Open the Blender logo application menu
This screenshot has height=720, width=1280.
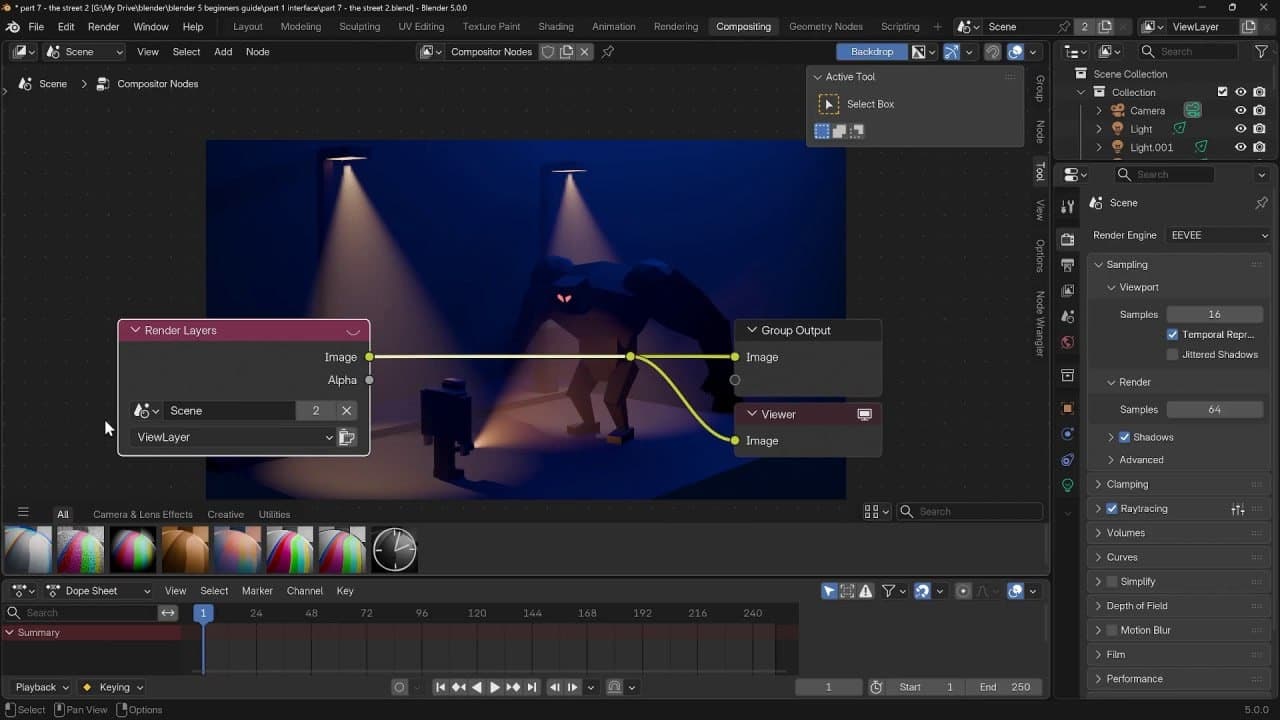pyautogui.click(x=13, y=27)
